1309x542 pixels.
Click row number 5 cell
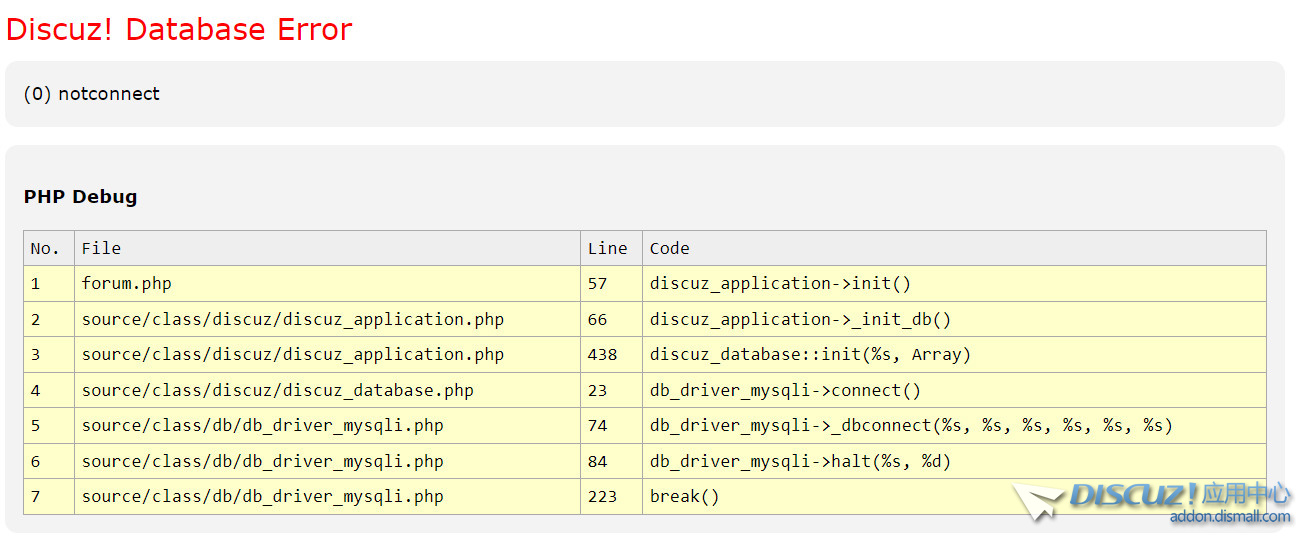pyautogui.click(x=49, y=426)
